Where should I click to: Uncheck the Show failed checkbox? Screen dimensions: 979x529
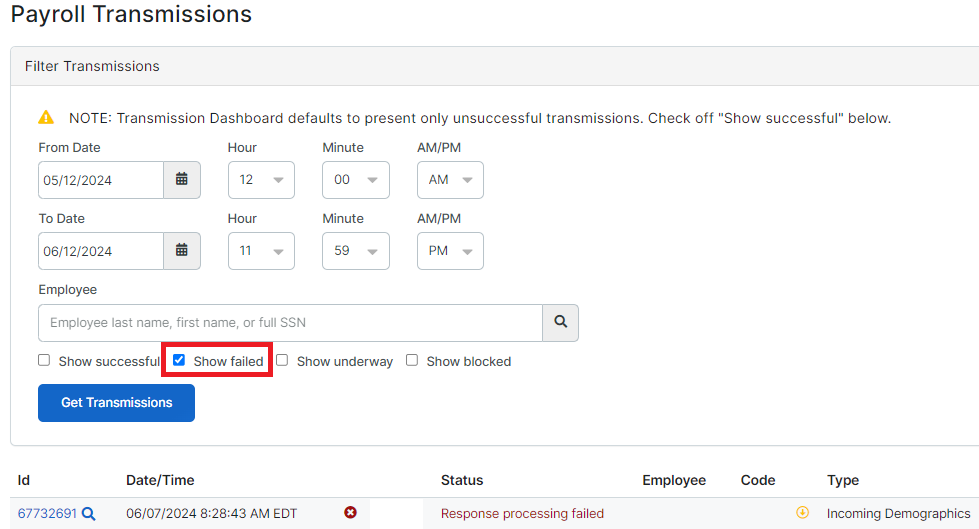coord(179,360)
